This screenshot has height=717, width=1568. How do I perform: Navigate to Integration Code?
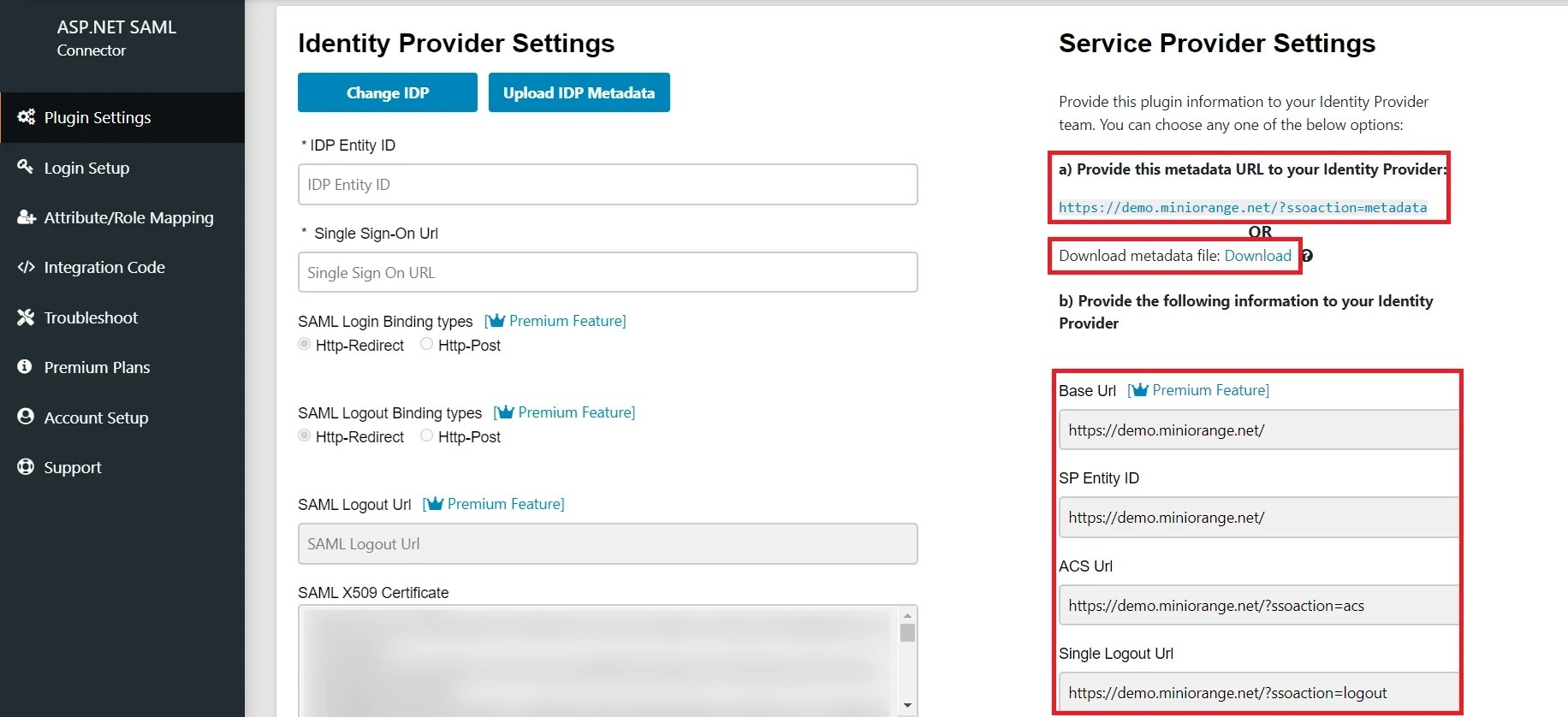click(x=122, y=267)
